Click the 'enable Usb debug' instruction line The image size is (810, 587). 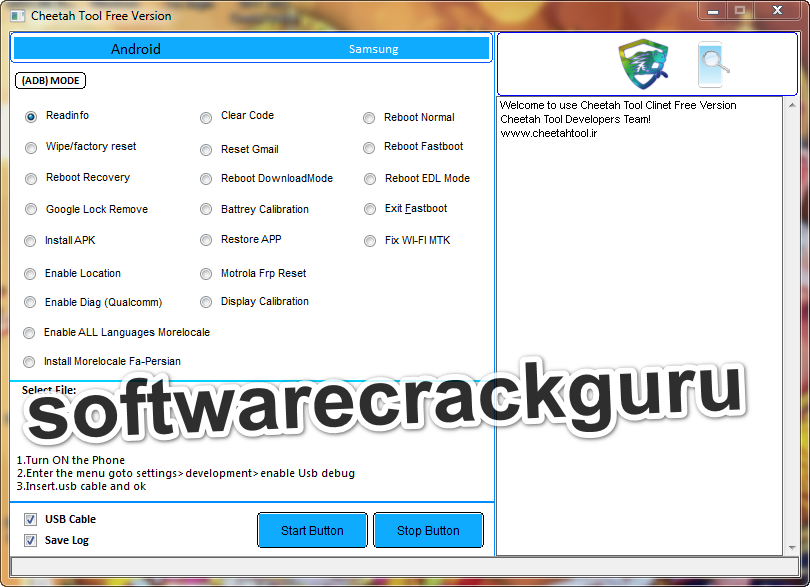(185, 473)
